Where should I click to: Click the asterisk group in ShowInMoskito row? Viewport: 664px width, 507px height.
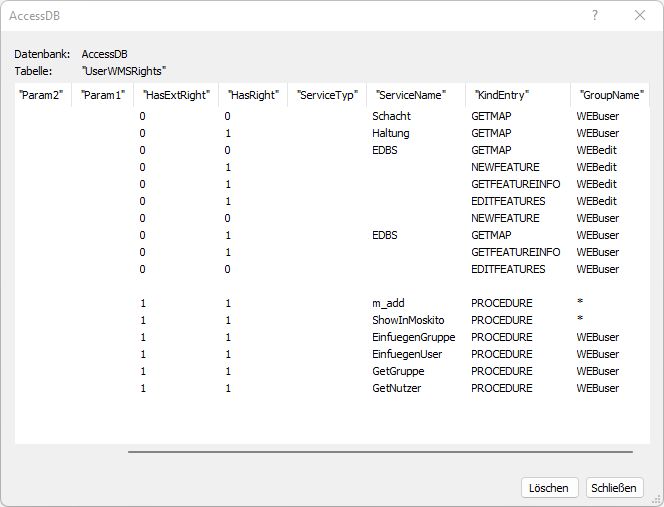pyautogui.click(x=580, y=319)
